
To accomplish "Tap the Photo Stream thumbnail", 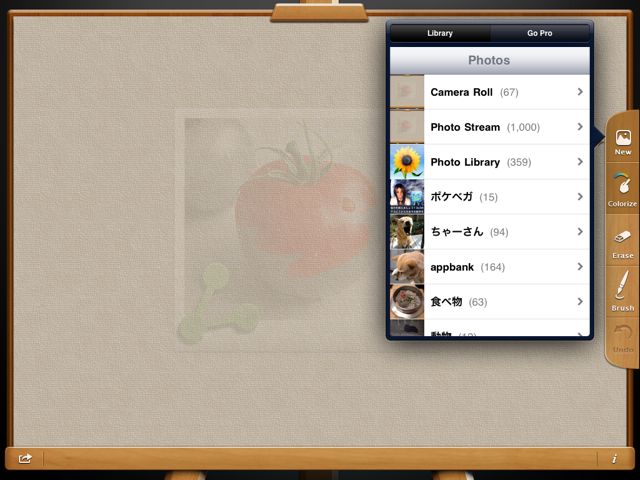I will coord(407,127).
